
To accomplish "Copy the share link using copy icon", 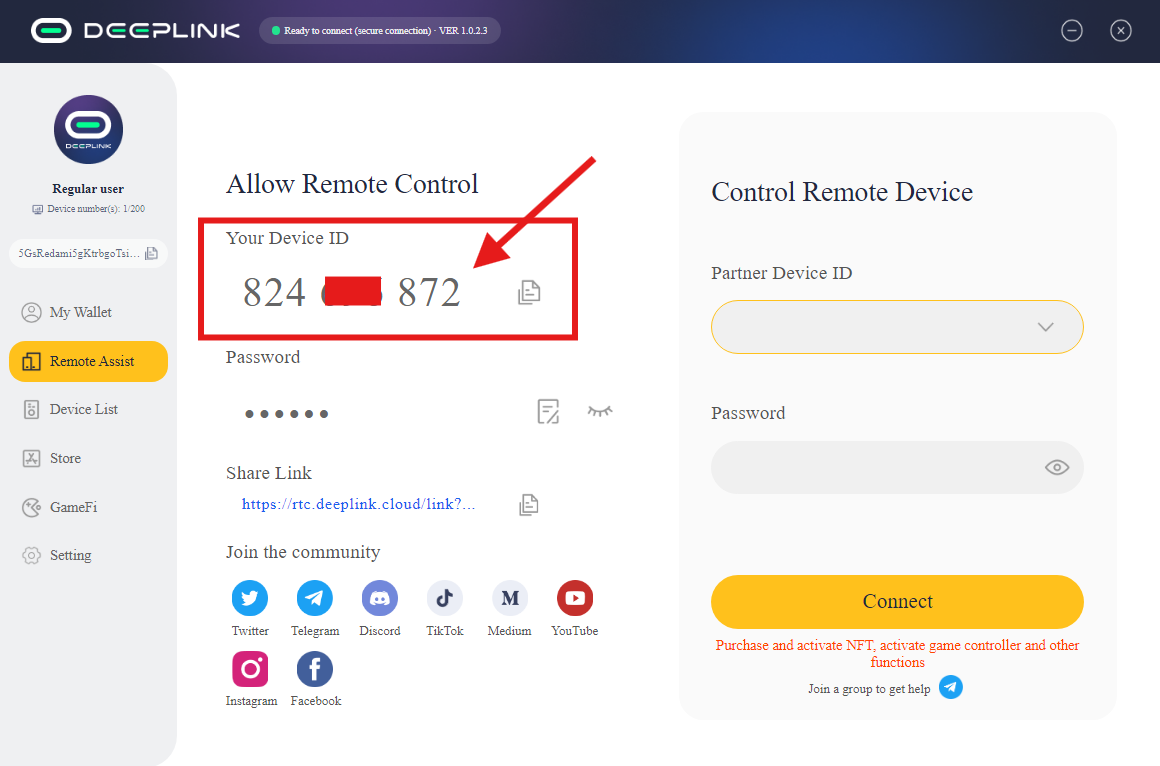I will [528, 505].
